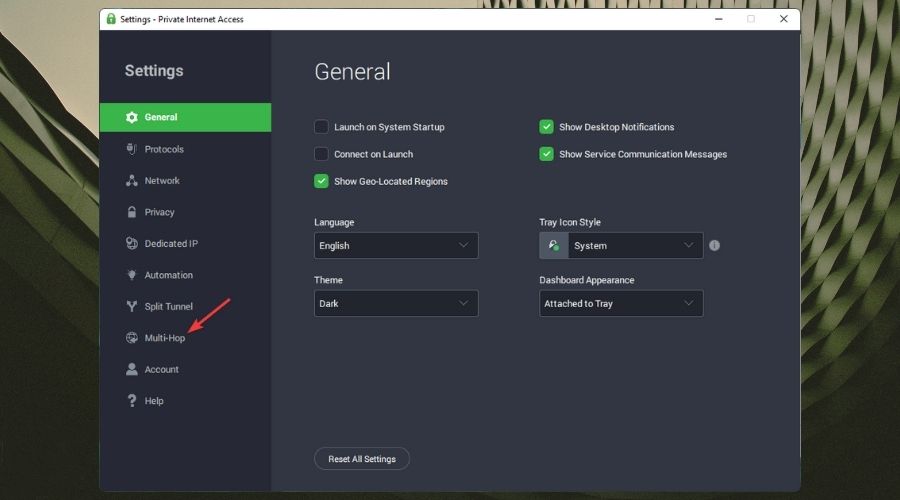
Task: Click the Automation lightbulb icon
Action: click(x=132, y=275)
